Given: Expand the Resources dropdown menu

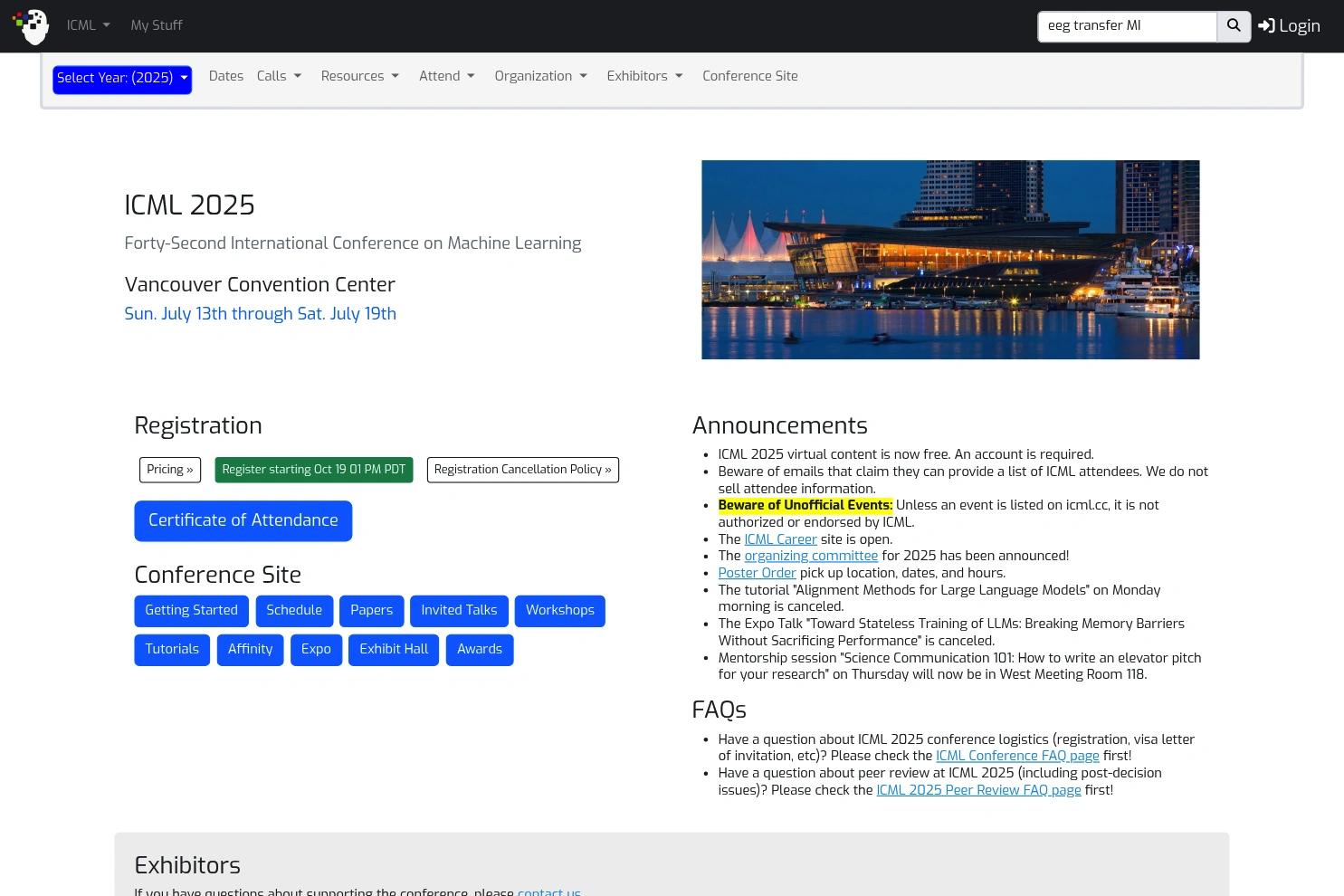Looking at the screenshot, I should click(x=360, y=77).
